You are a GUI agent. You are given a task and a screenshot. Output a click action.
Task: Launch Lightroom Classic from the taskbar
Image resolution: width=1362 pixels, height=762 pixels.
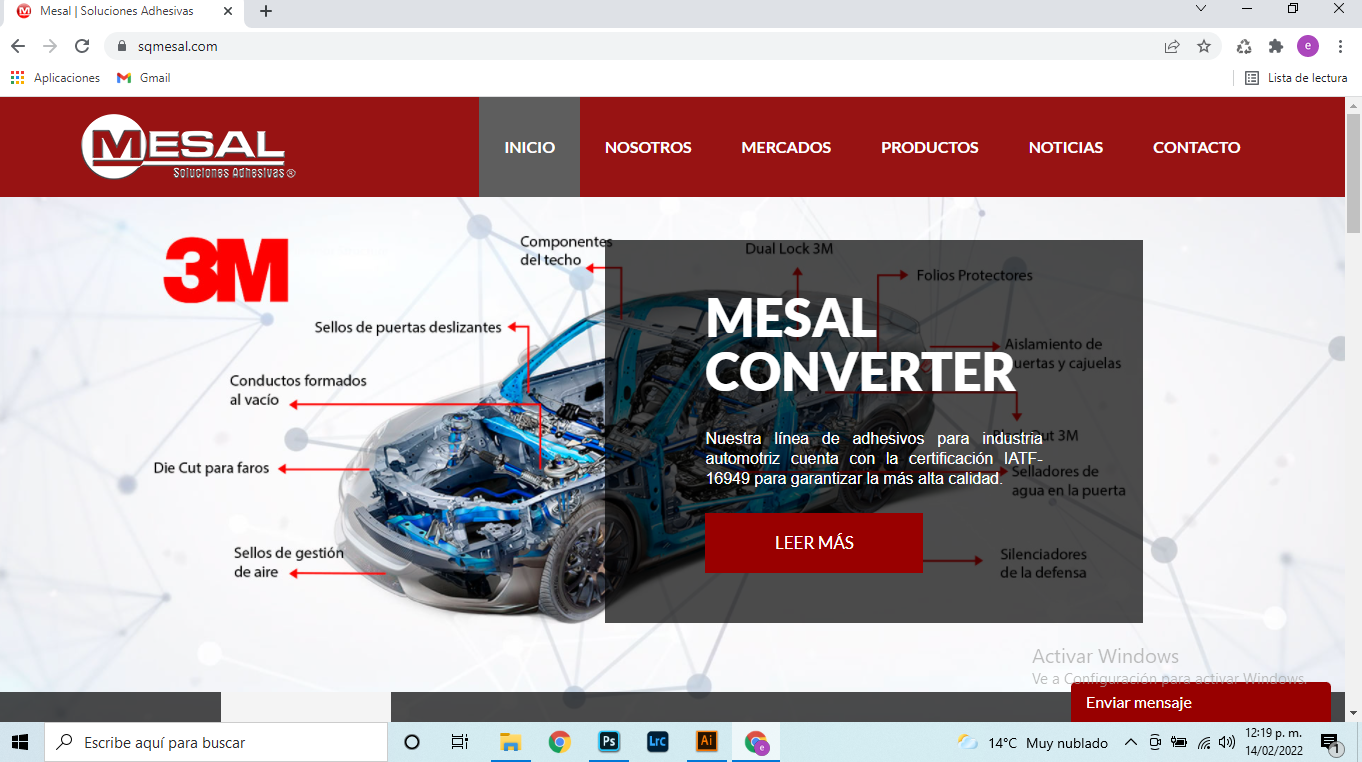click(657, 742)
